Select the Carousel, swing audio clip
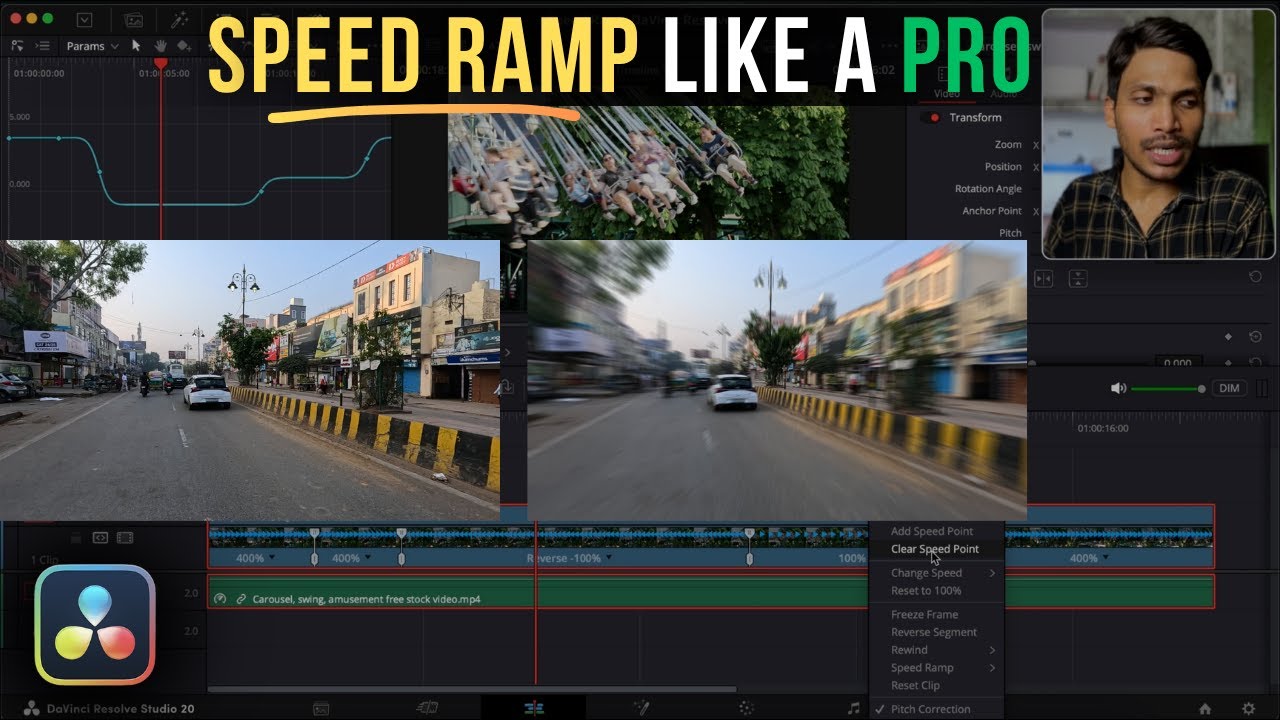The width and height of the screenshot is (1280, 720). [x=711, y=591]
